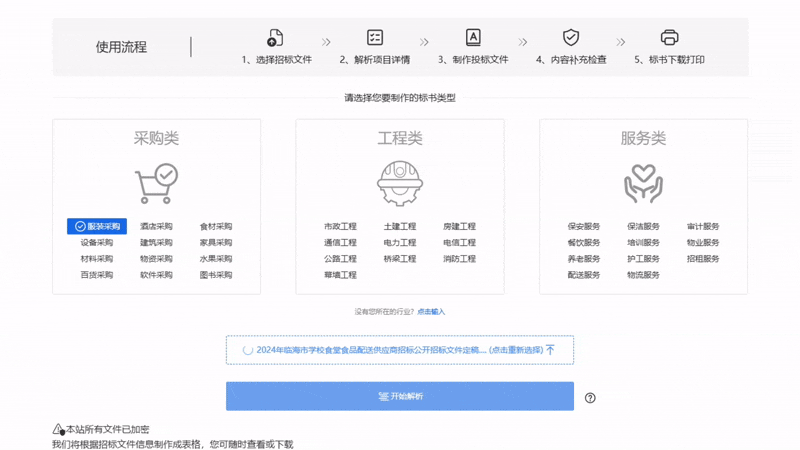800x450 pixels.
Task: Click the upload file icon above step 1
Action: [275, 38]
